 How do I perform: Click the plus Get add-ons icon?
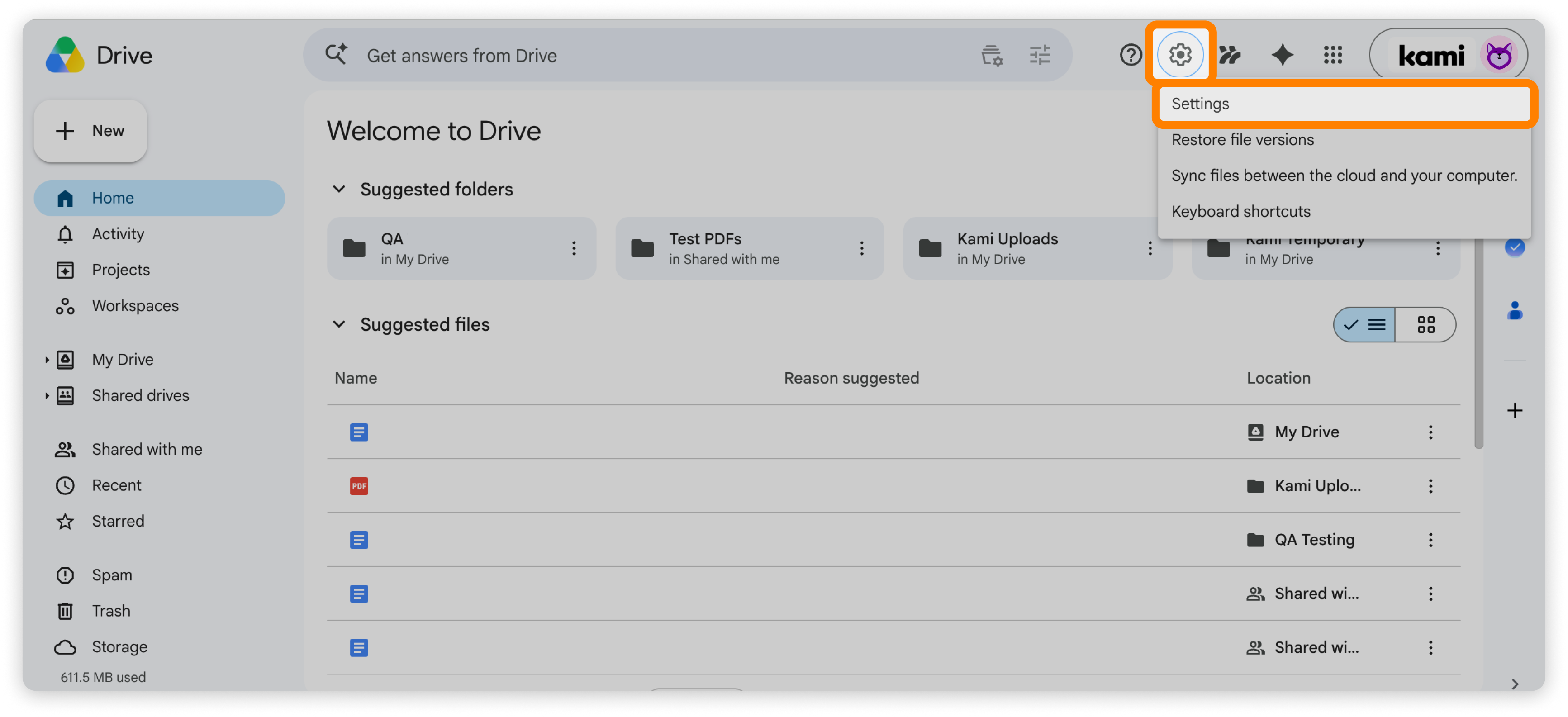point(1515,411)
